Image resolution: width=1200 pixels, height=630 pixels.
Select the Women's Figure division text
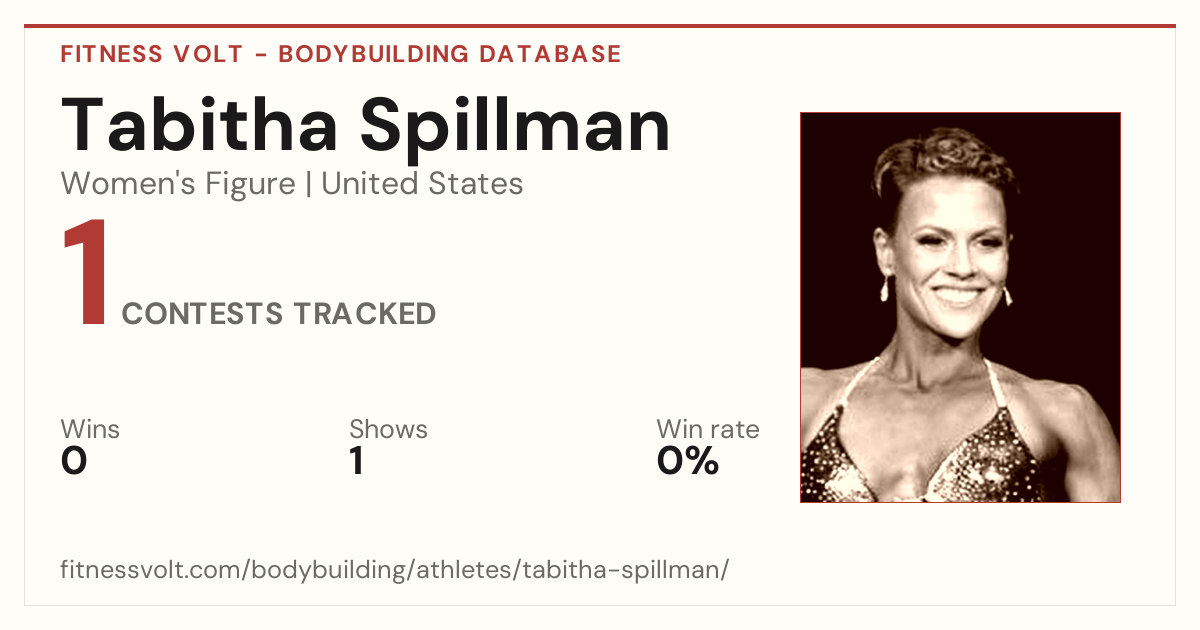(x=178, y=184)
